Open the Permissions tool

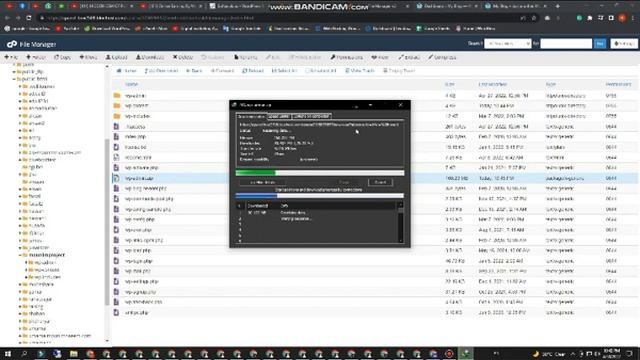[347, 58]
